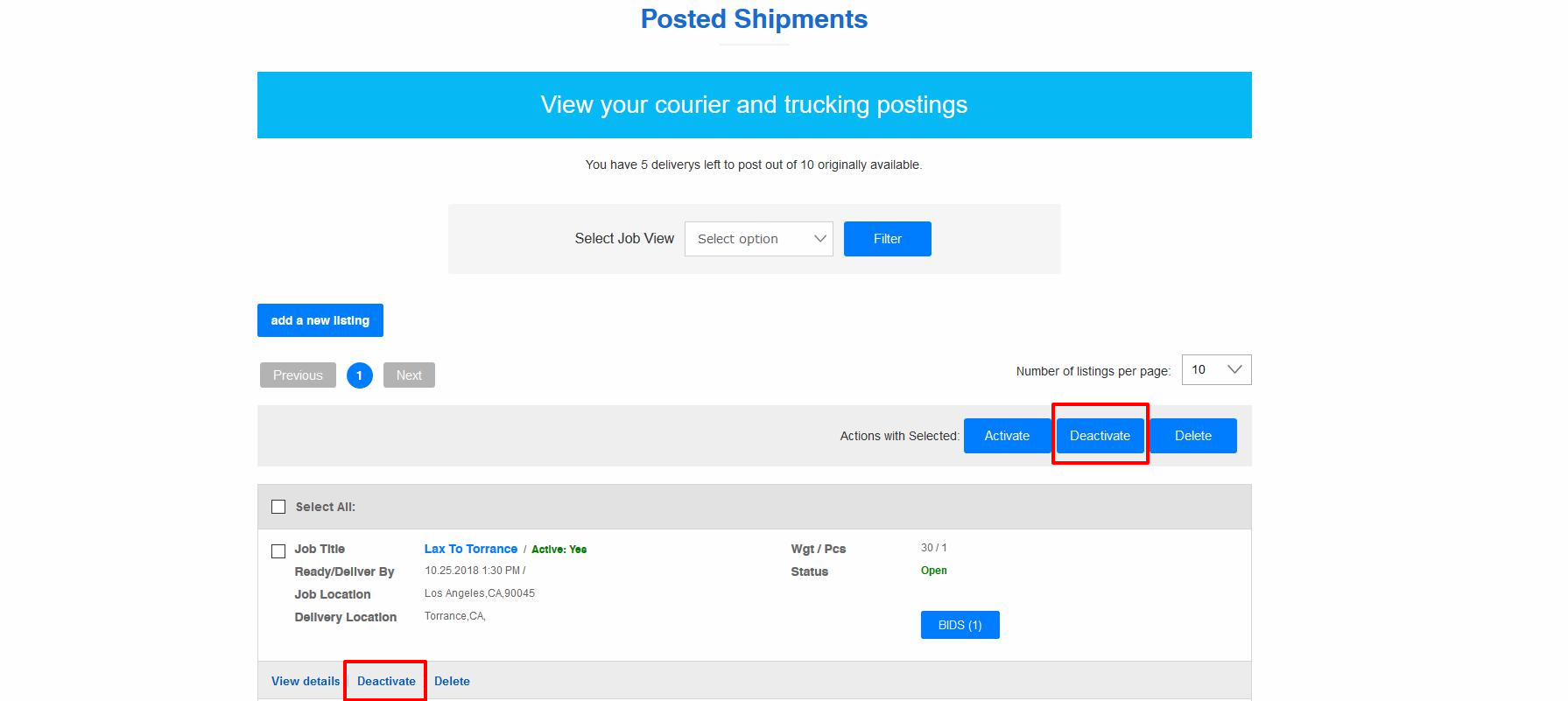Viewport: 1568px width, 701px height.
Task: Click the green Open status text
Action: pos(933,571)
